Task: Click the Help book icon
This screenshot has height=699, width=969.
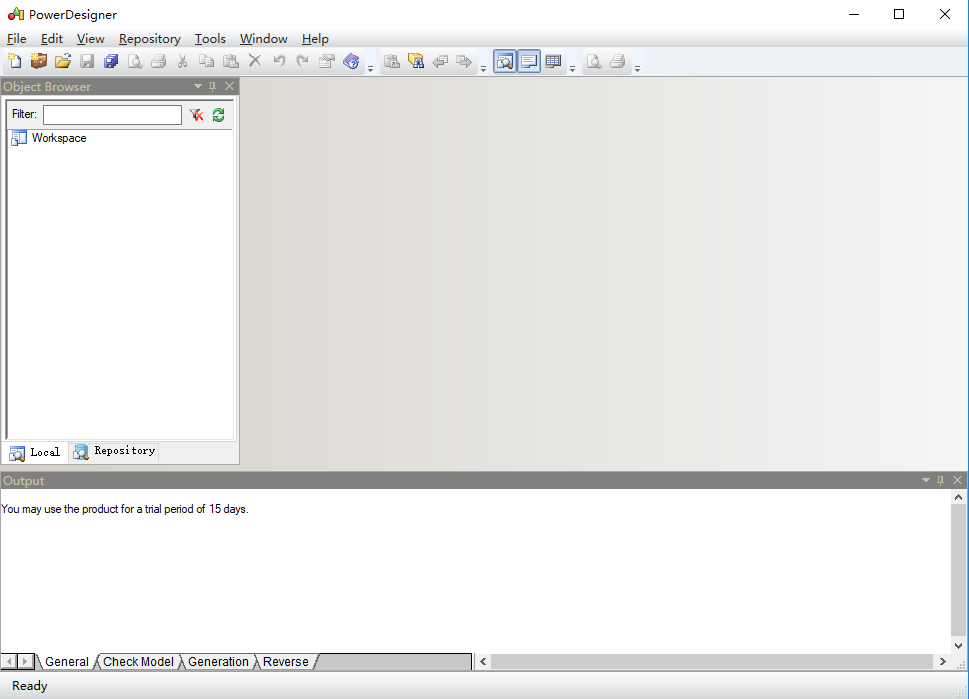Action: tap(351, 61)
